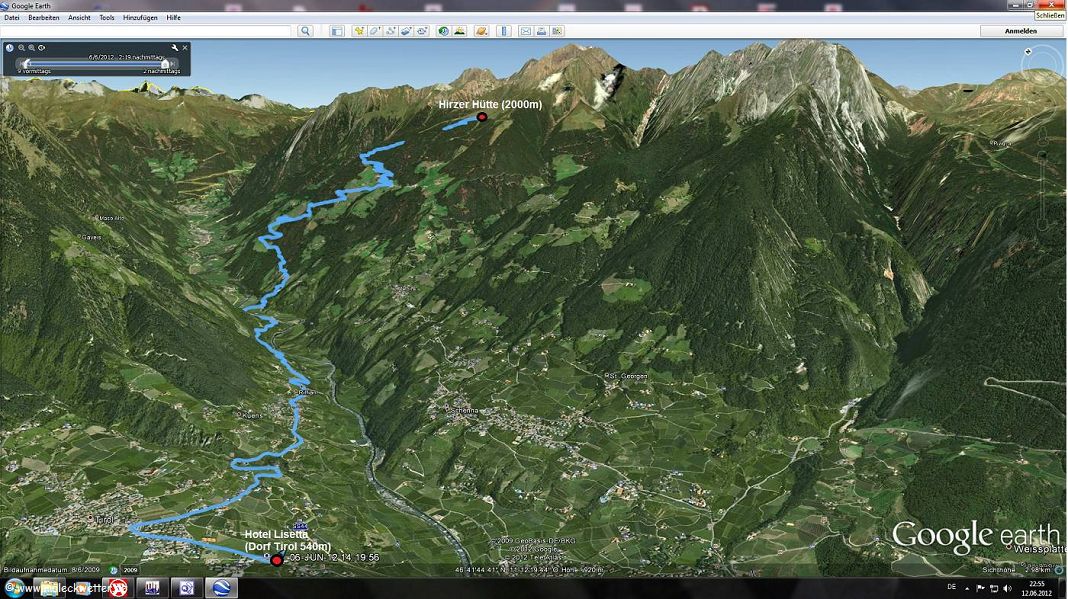The width and height of the screenshot is (1068, 599).
Task: Select the Add Path tool
Action: coord(391,31)
